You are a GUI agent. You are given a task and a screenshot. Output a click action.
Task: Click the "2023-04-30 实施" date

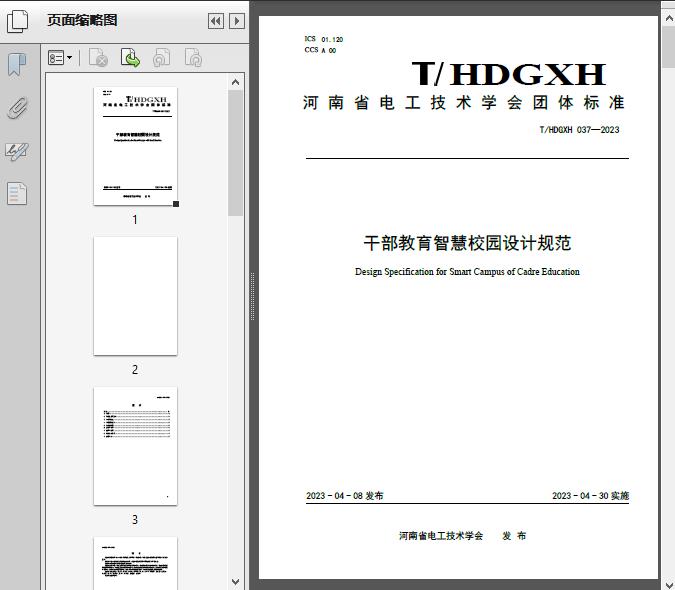point(590,495)
